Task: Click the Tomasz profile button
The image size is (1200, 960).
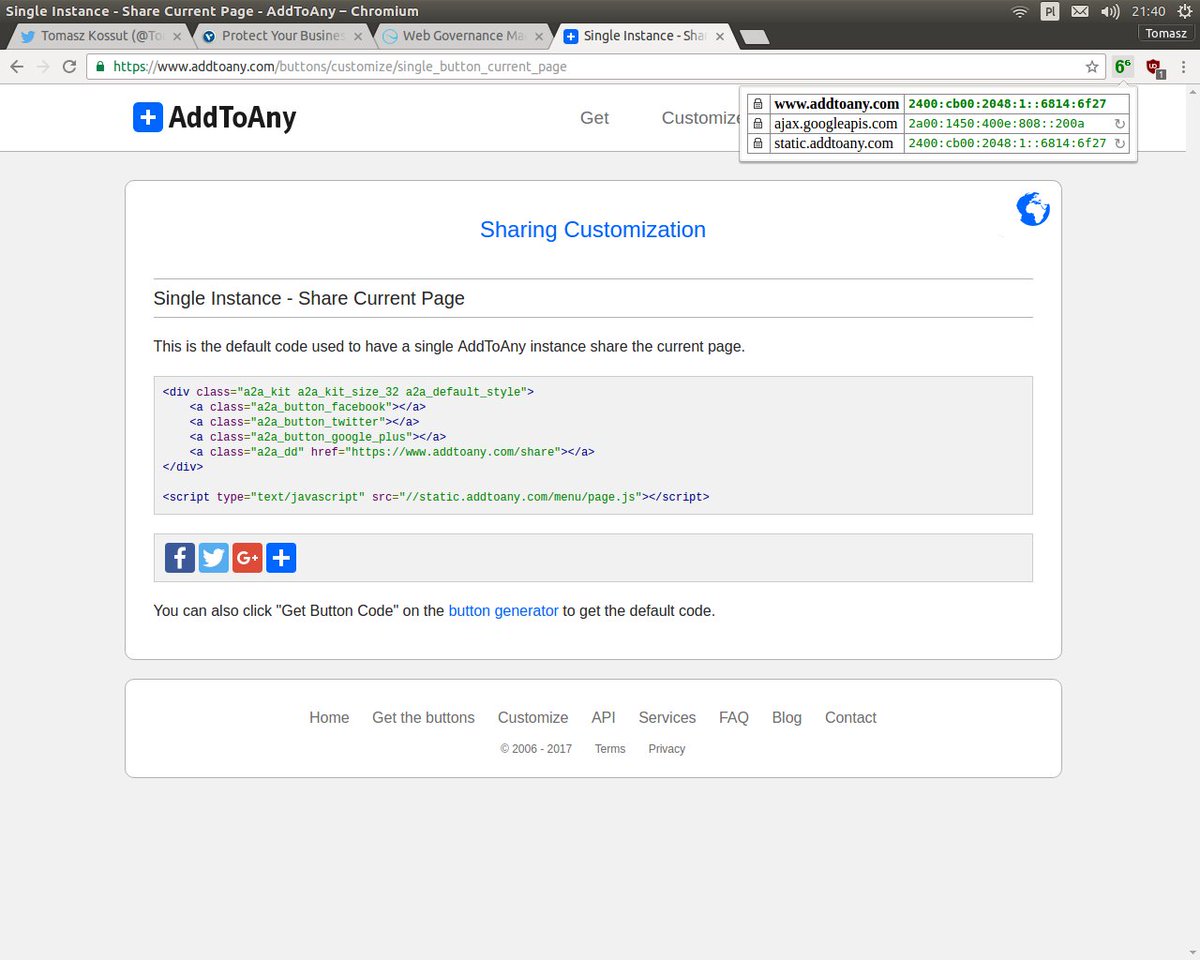Action: click(1166, 33)
